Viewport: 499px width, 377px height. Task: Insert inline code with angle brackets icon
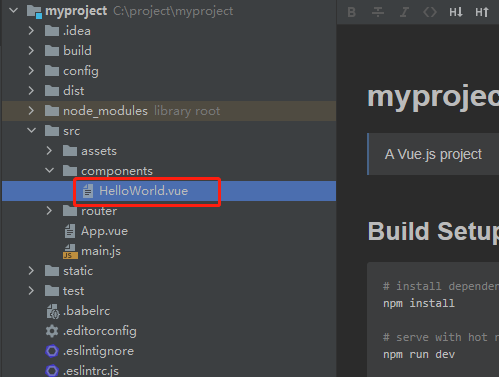click(430, 12)
